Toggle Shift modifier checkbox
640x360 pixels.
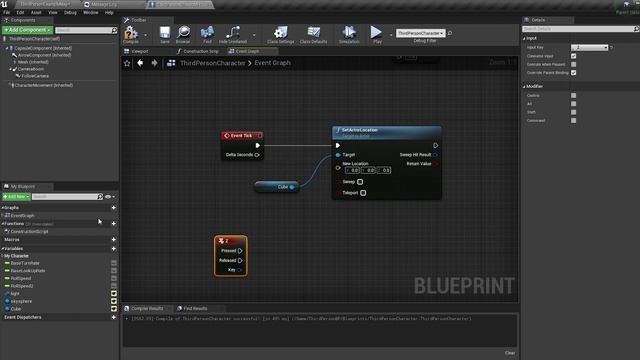click(x=573, y=112)
